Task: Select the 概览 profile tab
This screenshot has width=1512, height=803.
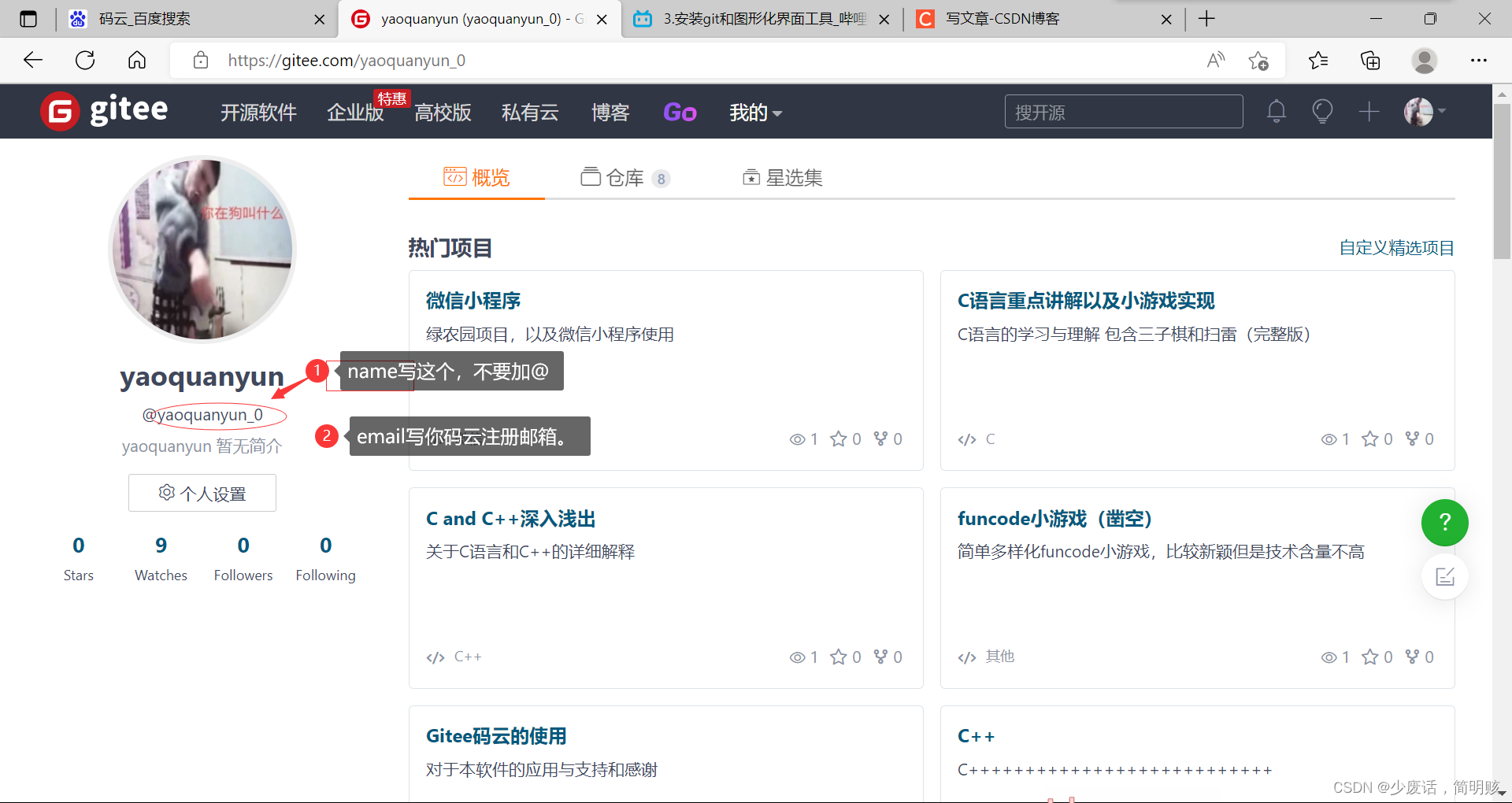Action: coord(476,178)
